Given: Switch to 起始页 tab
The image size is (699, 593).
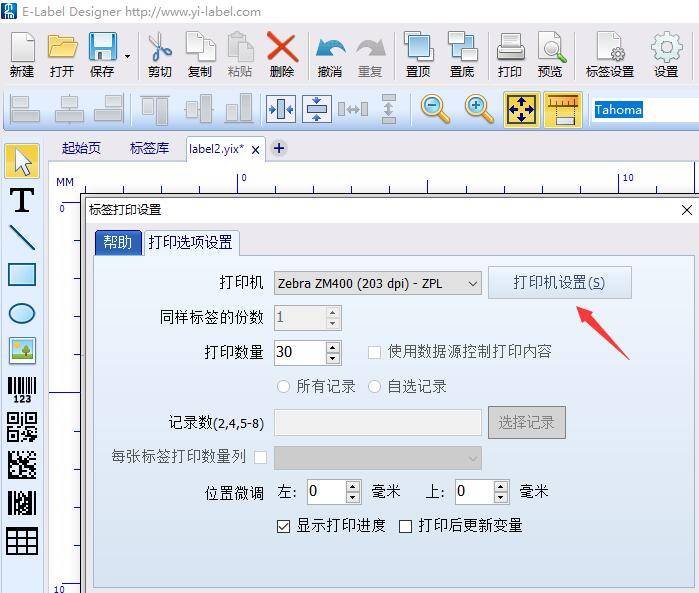Looking at the screenshot, I should [81, 148].
